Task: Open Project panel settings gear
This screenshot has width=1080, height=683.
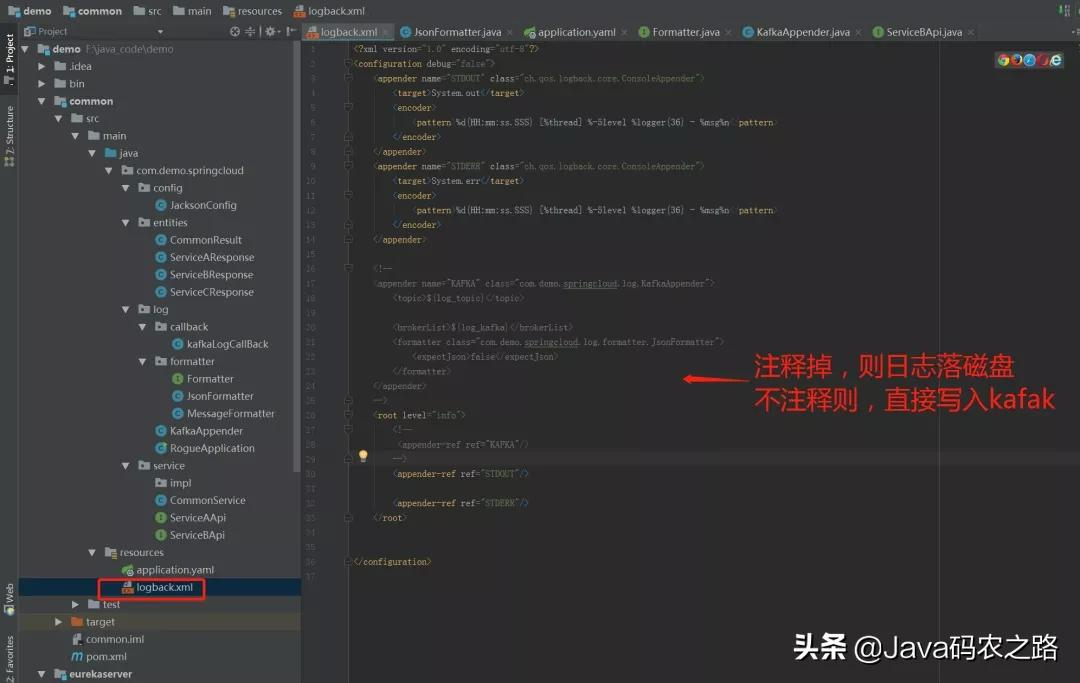Action: coord(271,32)
